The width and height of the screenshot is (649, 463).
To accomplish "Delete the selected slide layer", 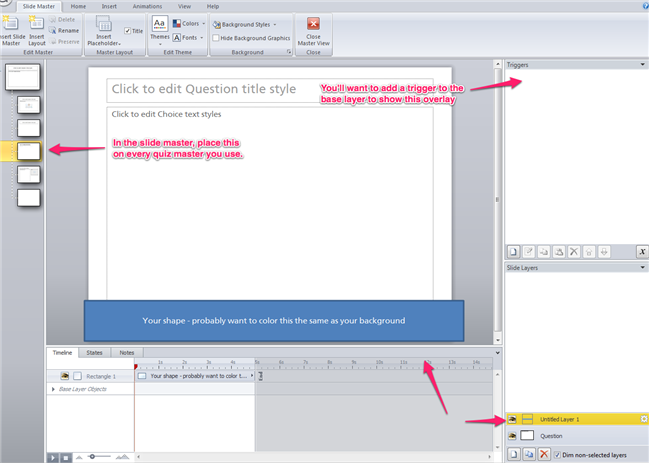I will pyautogui.click(x=544, y=454).
